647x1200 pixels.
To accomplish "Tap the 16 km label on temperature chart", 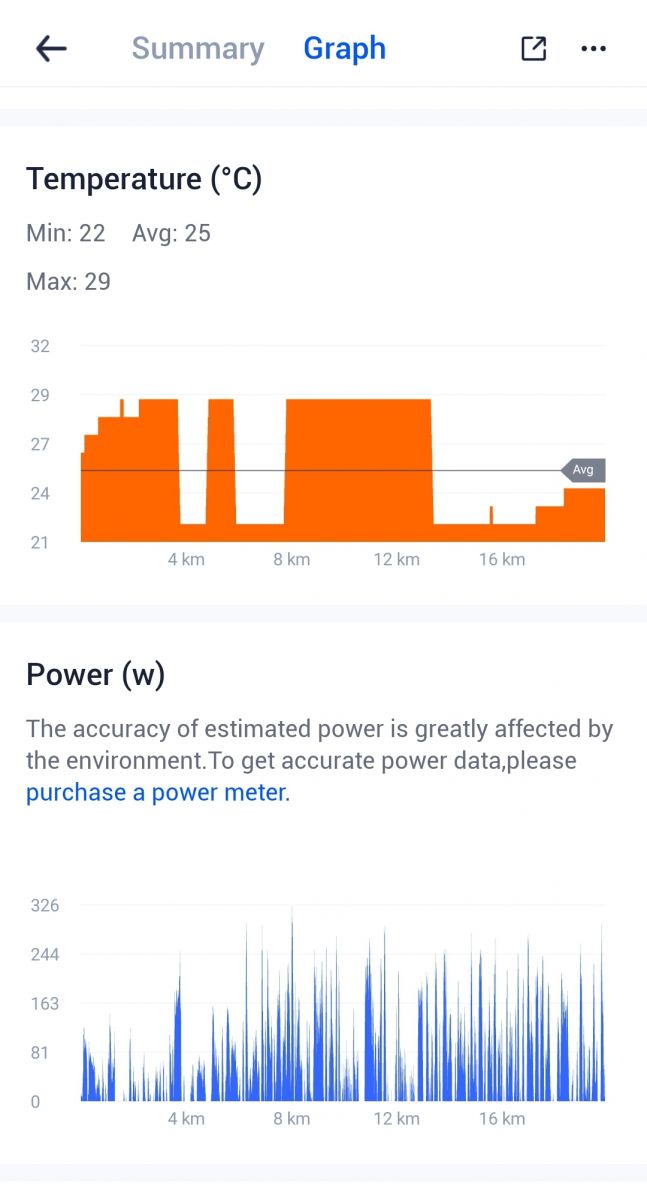I will point(502,559).
